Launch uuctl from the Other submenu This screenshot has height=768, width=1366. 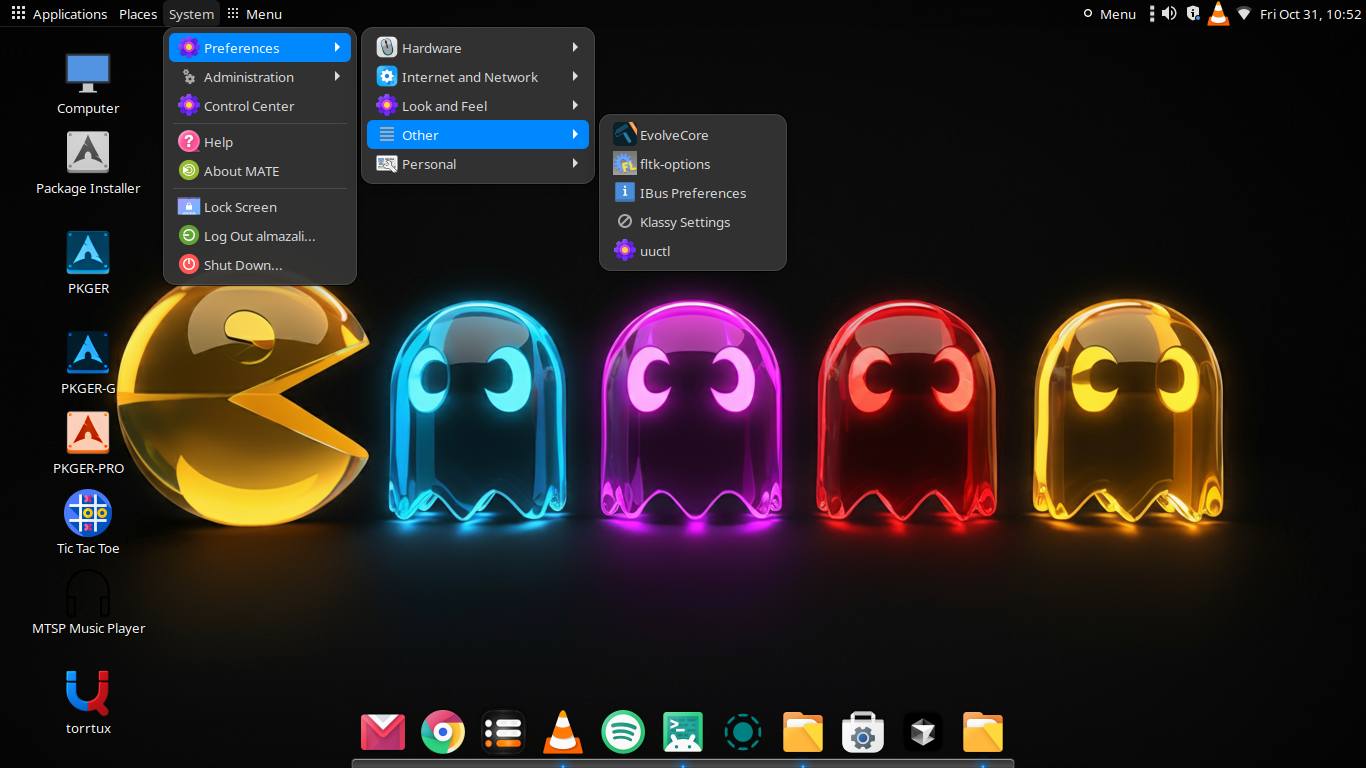[692, 251]
